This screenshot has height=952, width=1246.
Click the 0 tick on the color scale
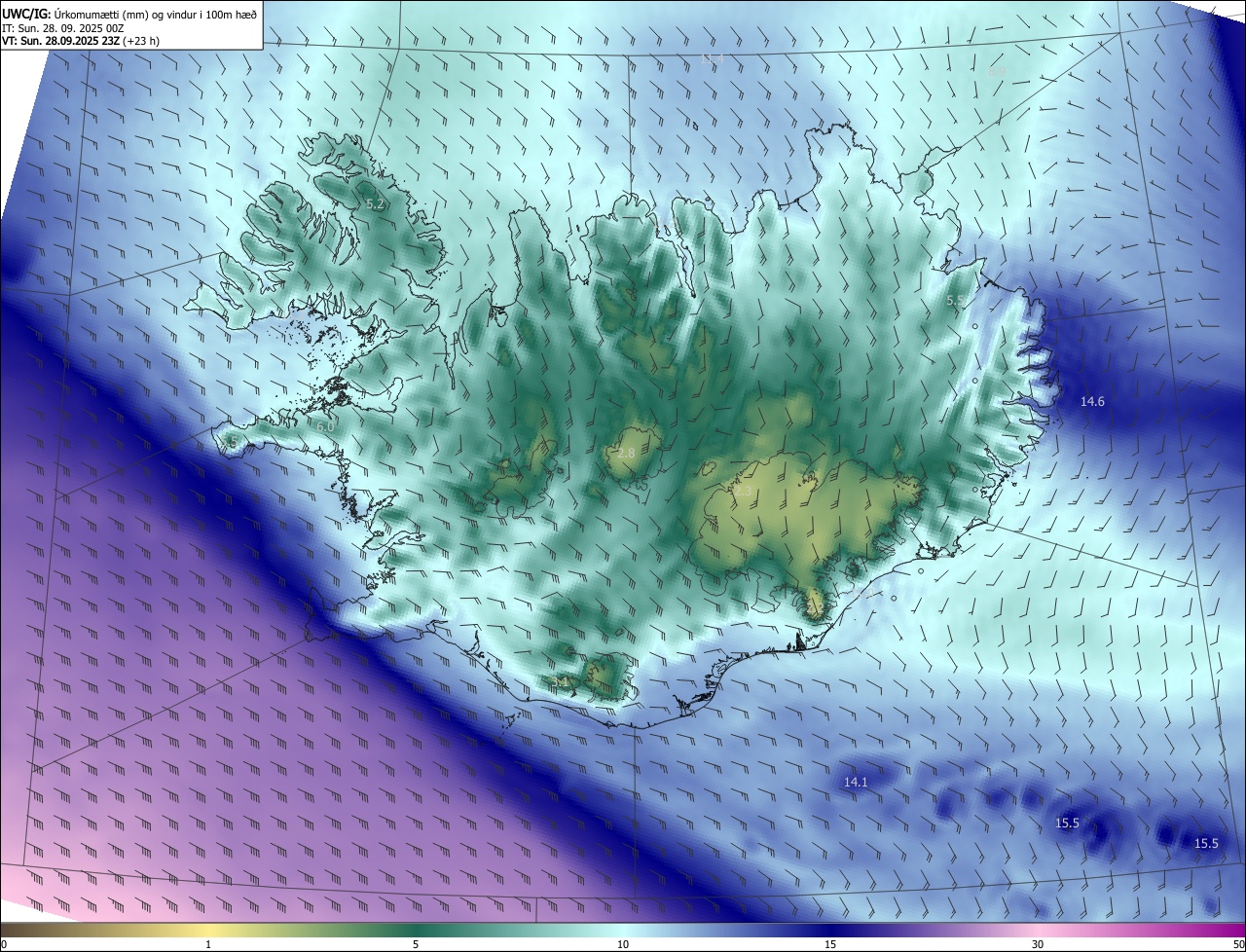point(4,944)
